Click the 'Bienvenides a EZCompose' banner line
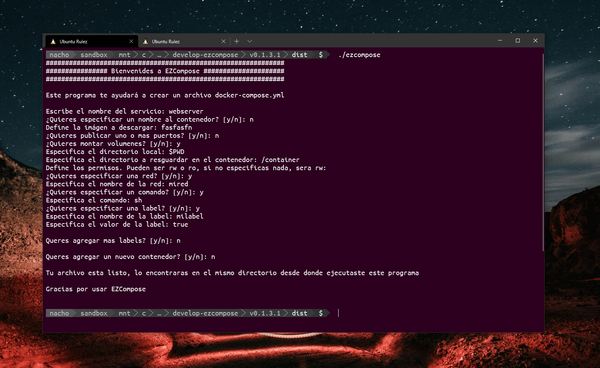The image size is (600, 368). [165, 71]
